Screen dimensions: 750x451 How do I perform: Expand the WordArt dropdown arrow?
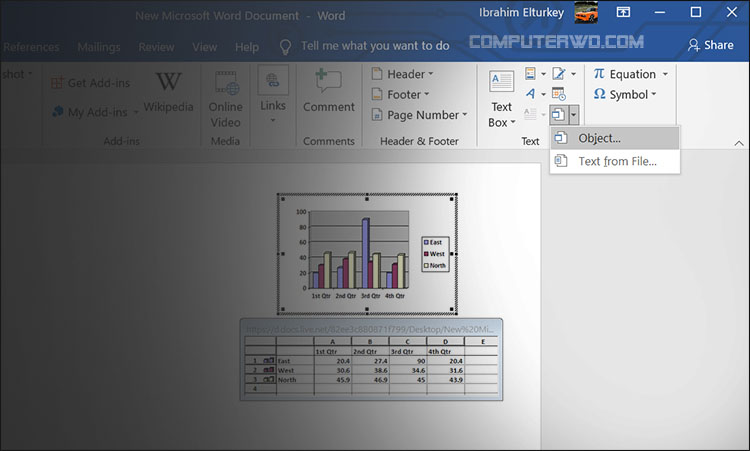[x=543, y=94]
